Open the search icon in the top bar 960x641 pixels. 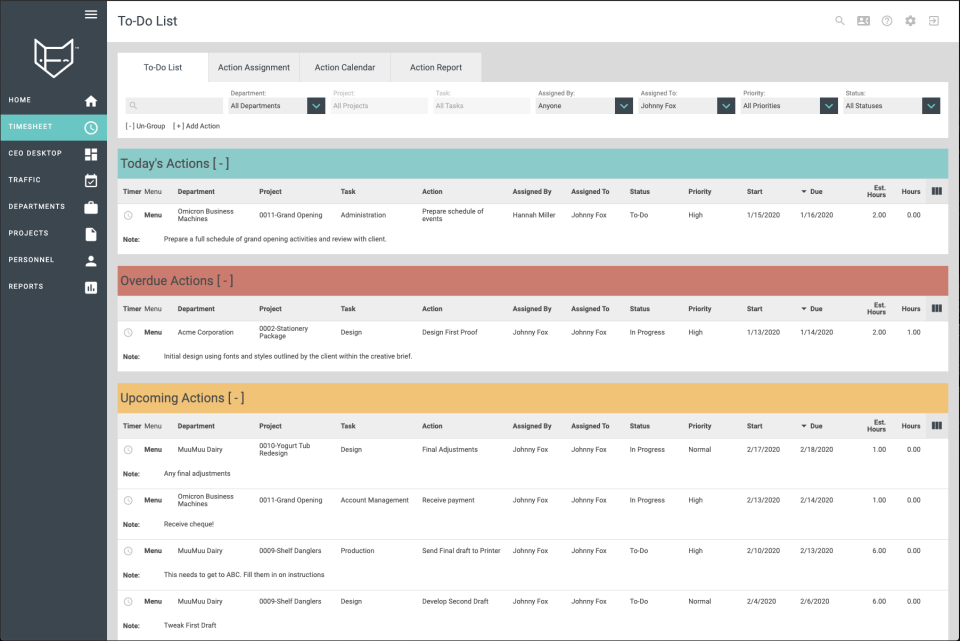click(840, 20)
